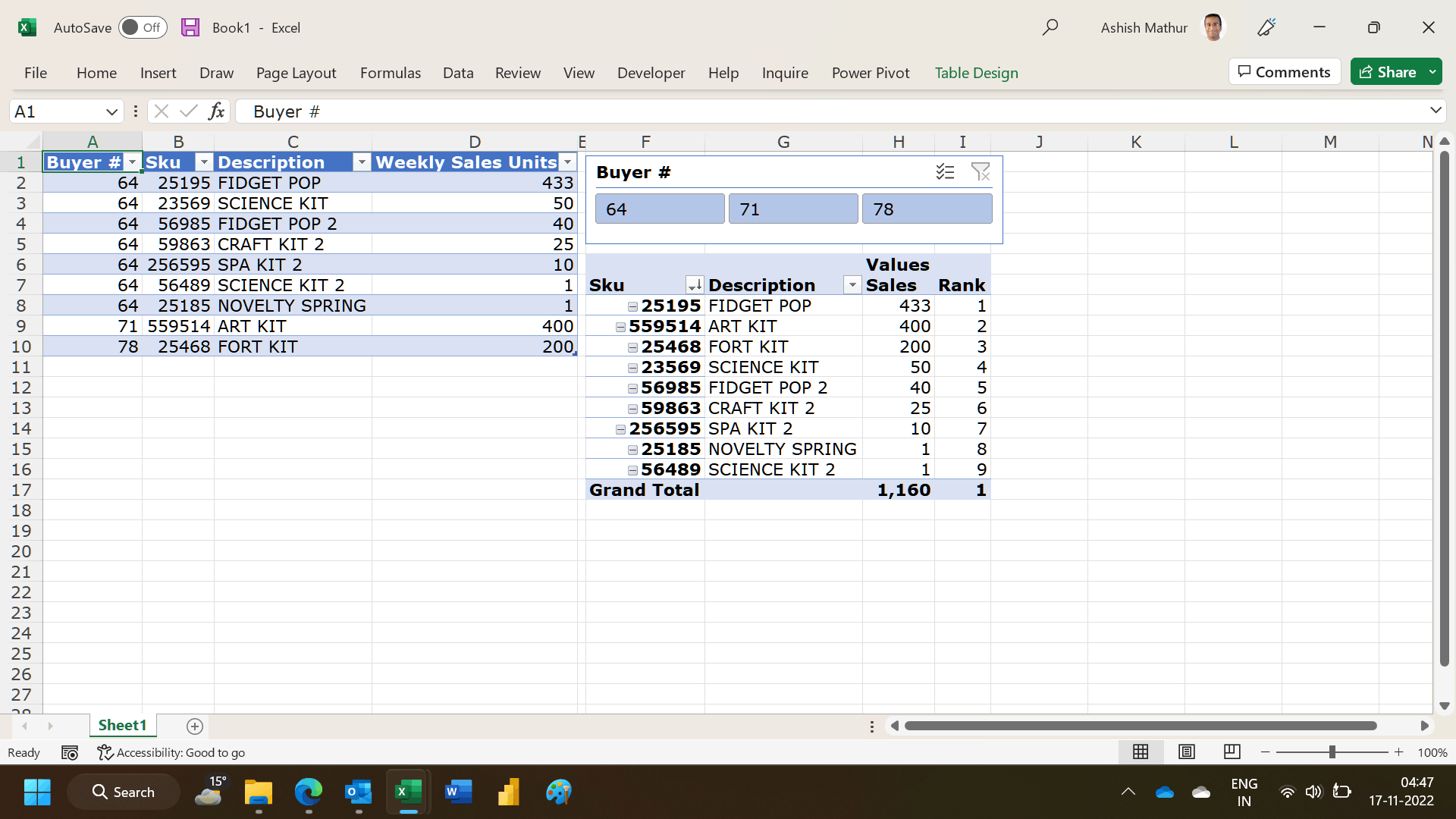Toggle the AutoSave switch
The image size is (1456, 819).
pos(143,27)
